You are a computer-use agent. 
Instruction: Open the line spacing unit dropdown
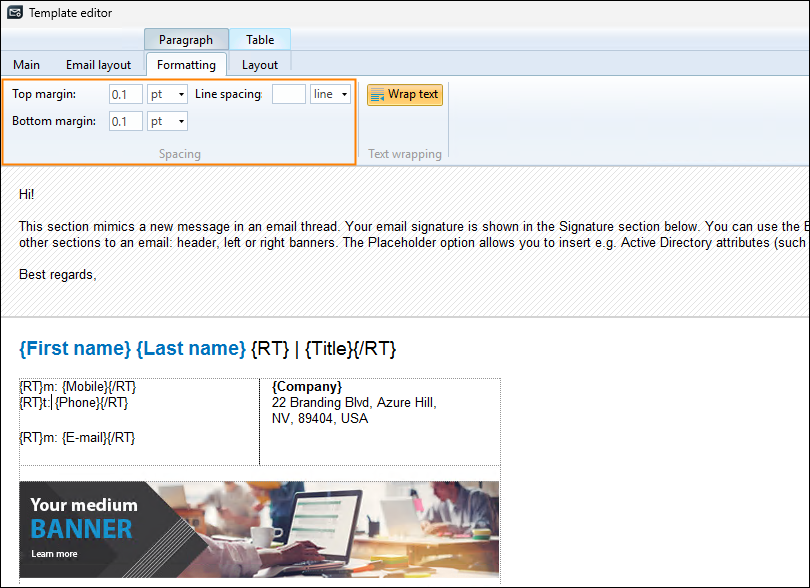coord(341,93)
